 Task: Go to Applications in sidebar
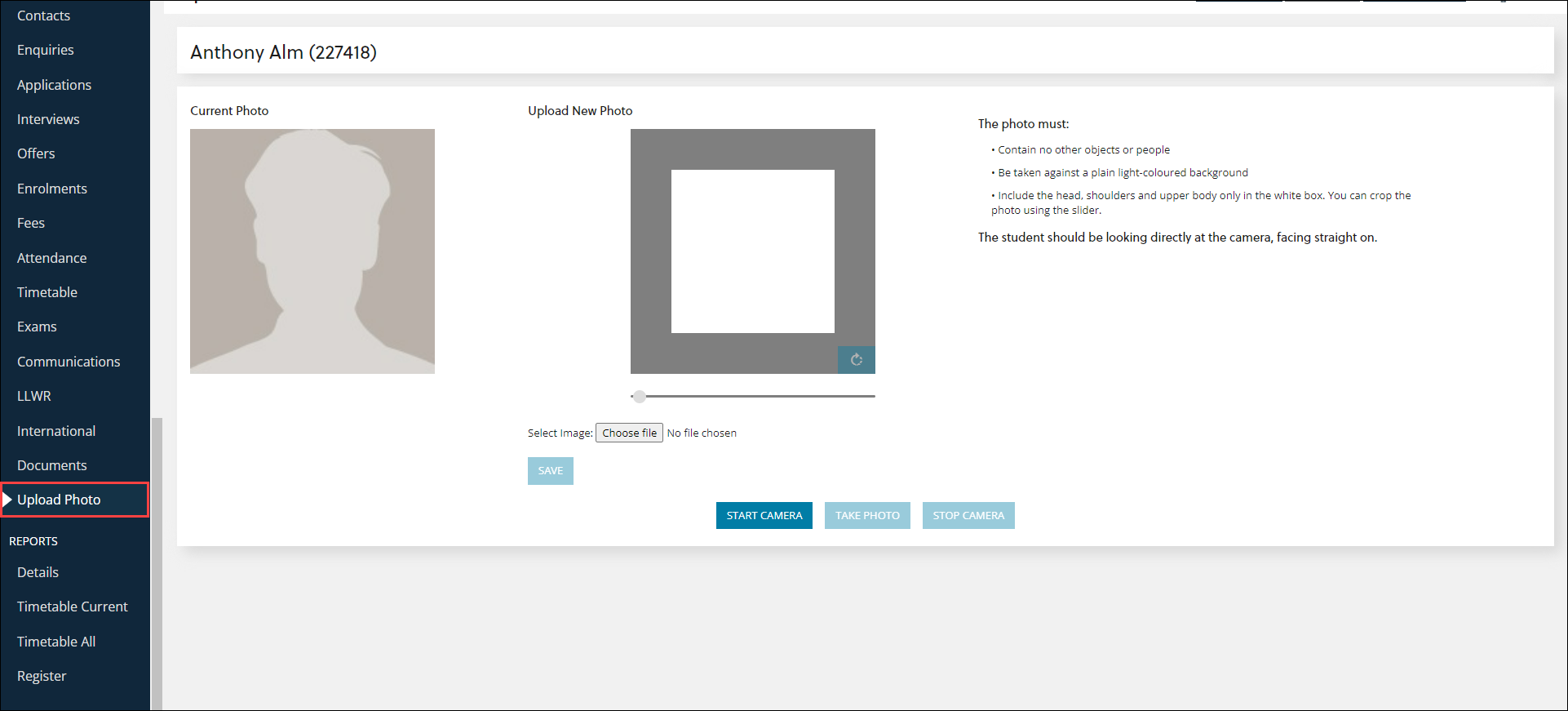[x=54, y=85]
